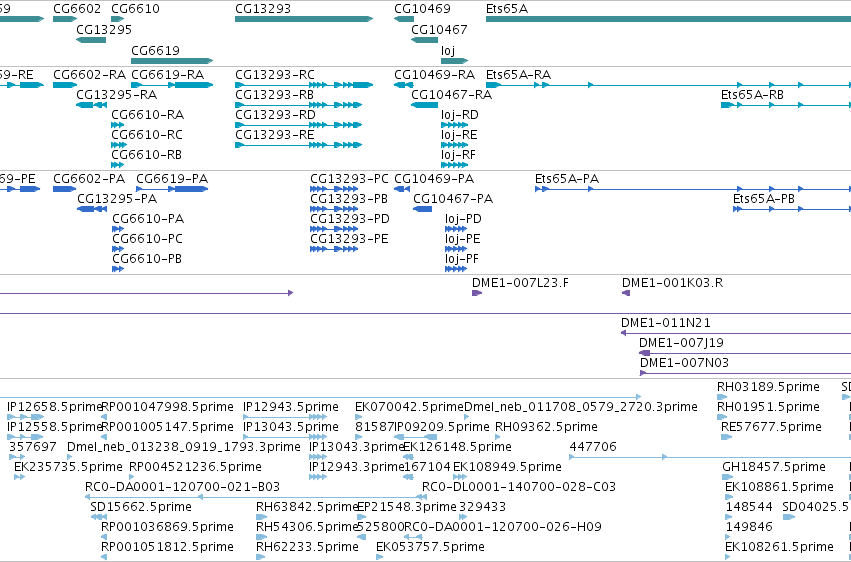Viewport: 851px width, 562px height.
Task: Select BAC end DME1-001K03.R label
Action: coord(672,283)
